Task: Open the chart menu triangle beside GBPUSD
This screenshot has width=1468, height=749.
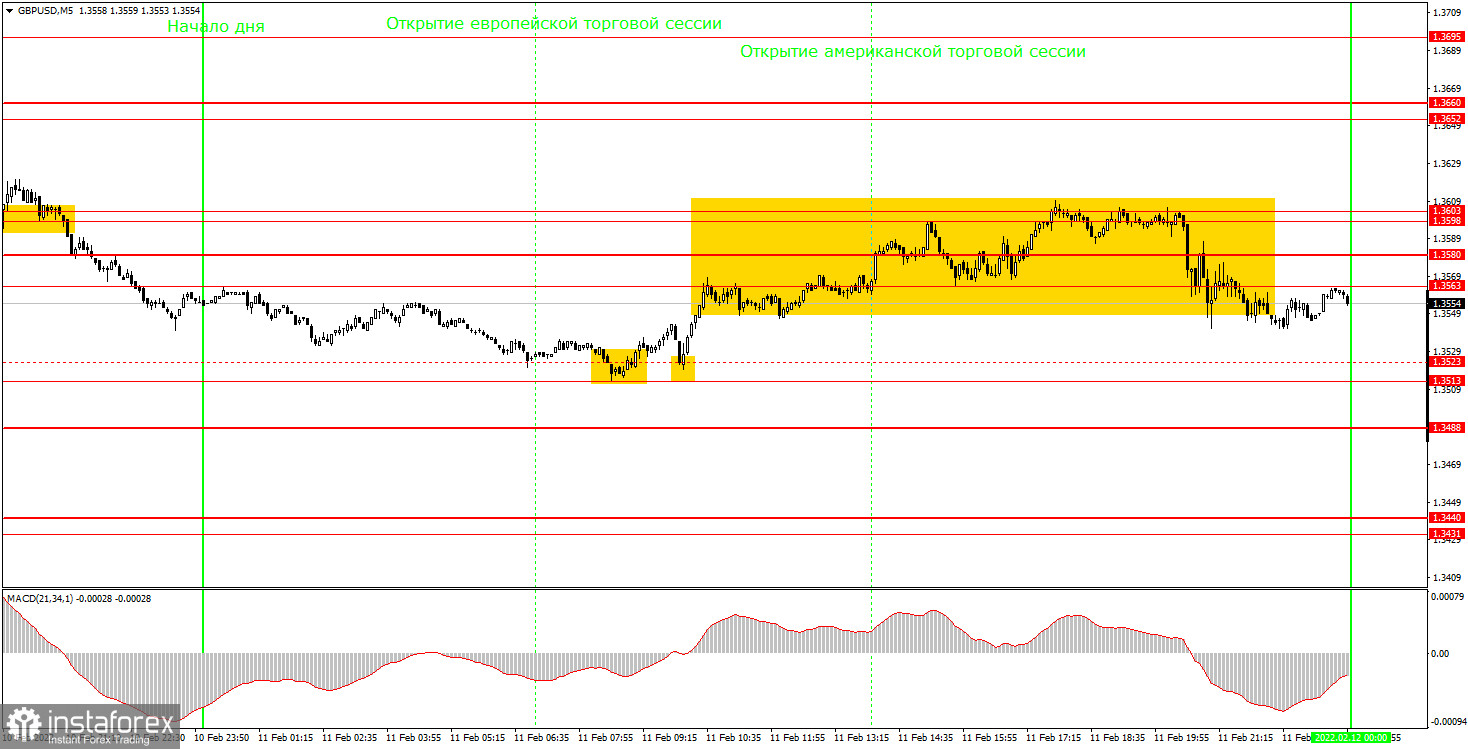Action: [9, 12]
